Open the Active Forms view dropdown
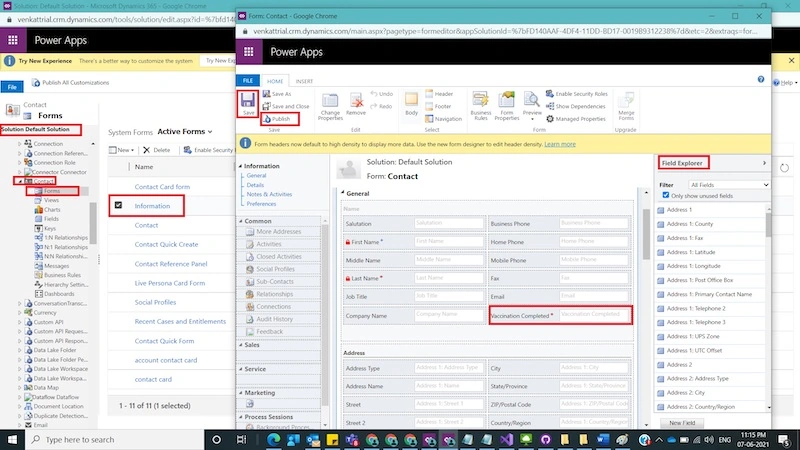Viewport: 800px width, 450px height. [185, 132]
